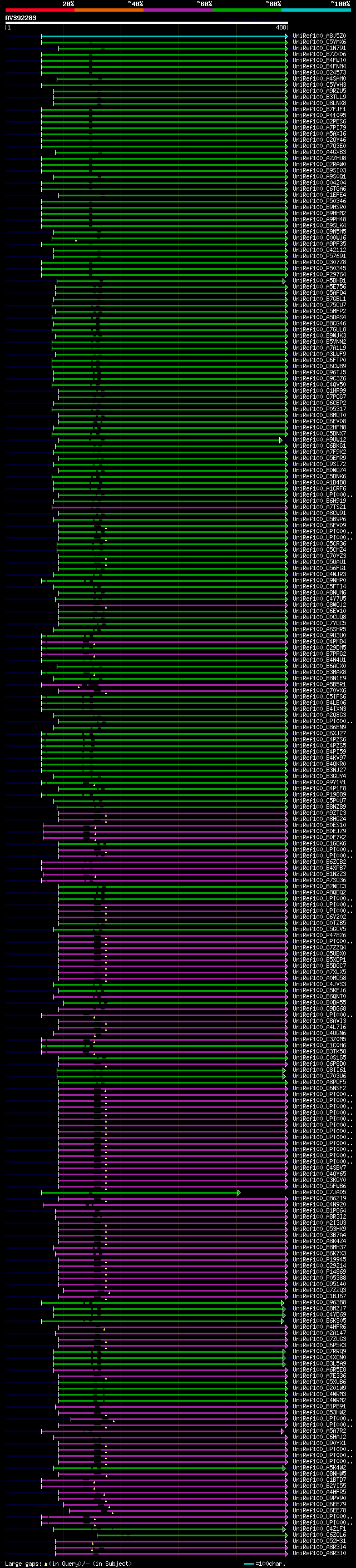Select the UniRef100_A9PF35 label
356x1568 pixels.
[319, 244]
